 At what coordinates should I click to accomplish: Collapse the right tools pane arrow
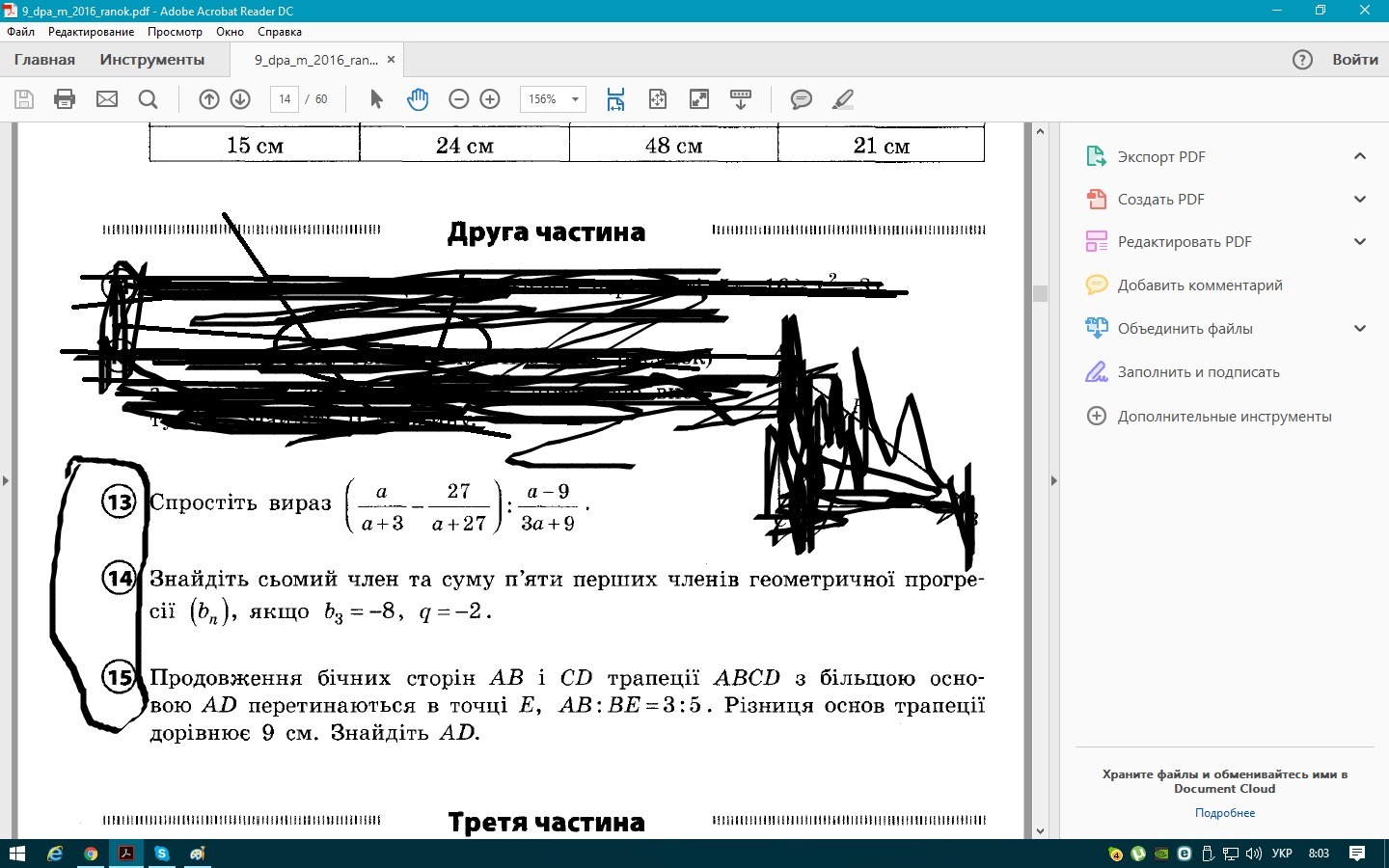[x=1053, y=480]
